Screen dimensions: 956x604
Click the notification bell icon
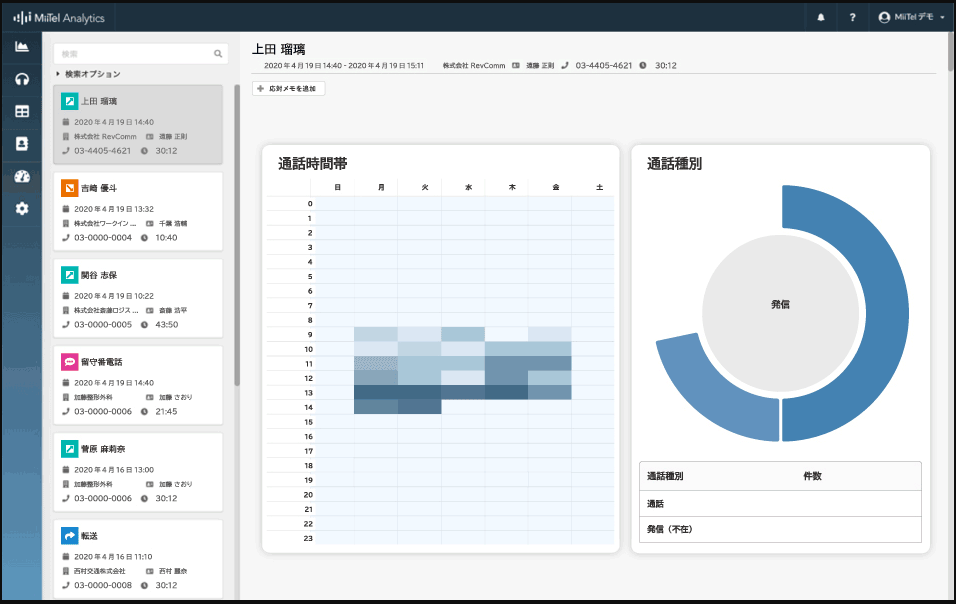[820, 17]
